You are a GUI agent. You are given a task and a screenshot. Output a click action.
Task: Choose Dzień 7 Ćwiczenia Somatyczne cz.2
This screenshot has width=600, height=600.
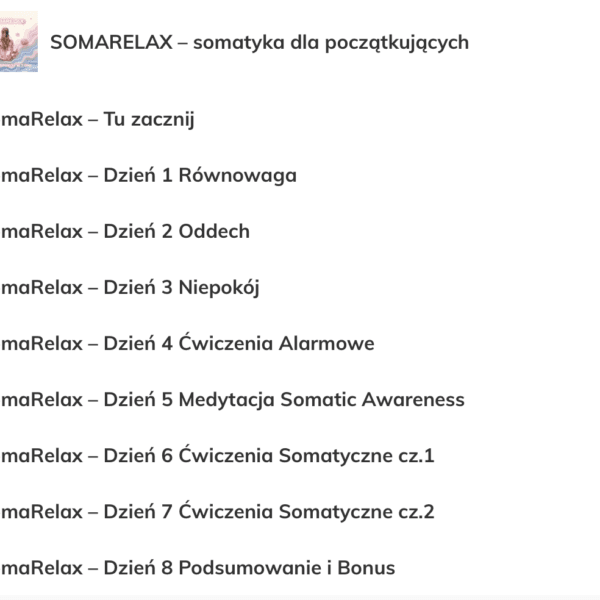pyautogui.click(x=218, y=512)
